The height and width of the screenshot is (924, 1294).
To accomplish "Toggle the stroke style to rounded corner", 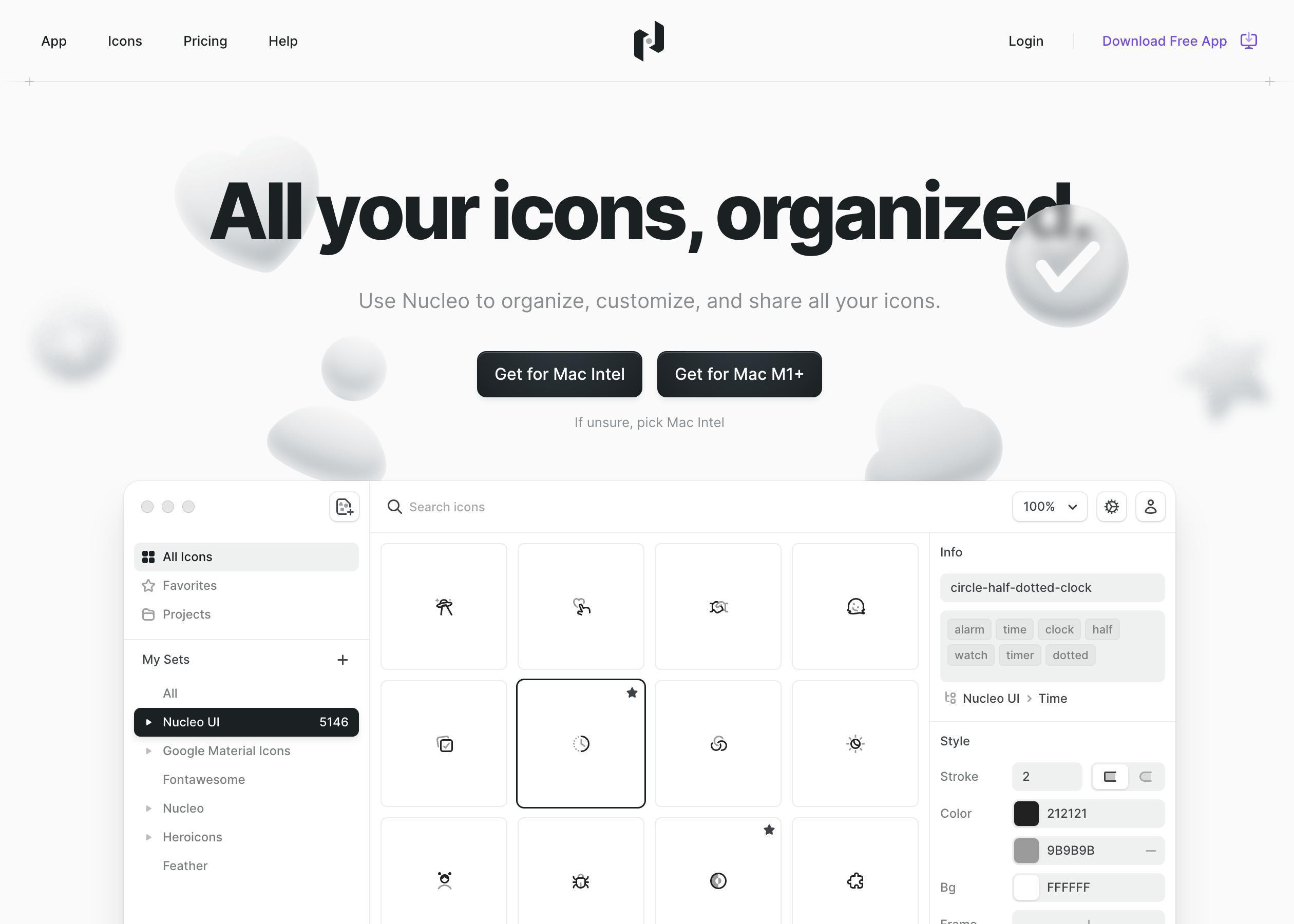I will pos(1146,776).
